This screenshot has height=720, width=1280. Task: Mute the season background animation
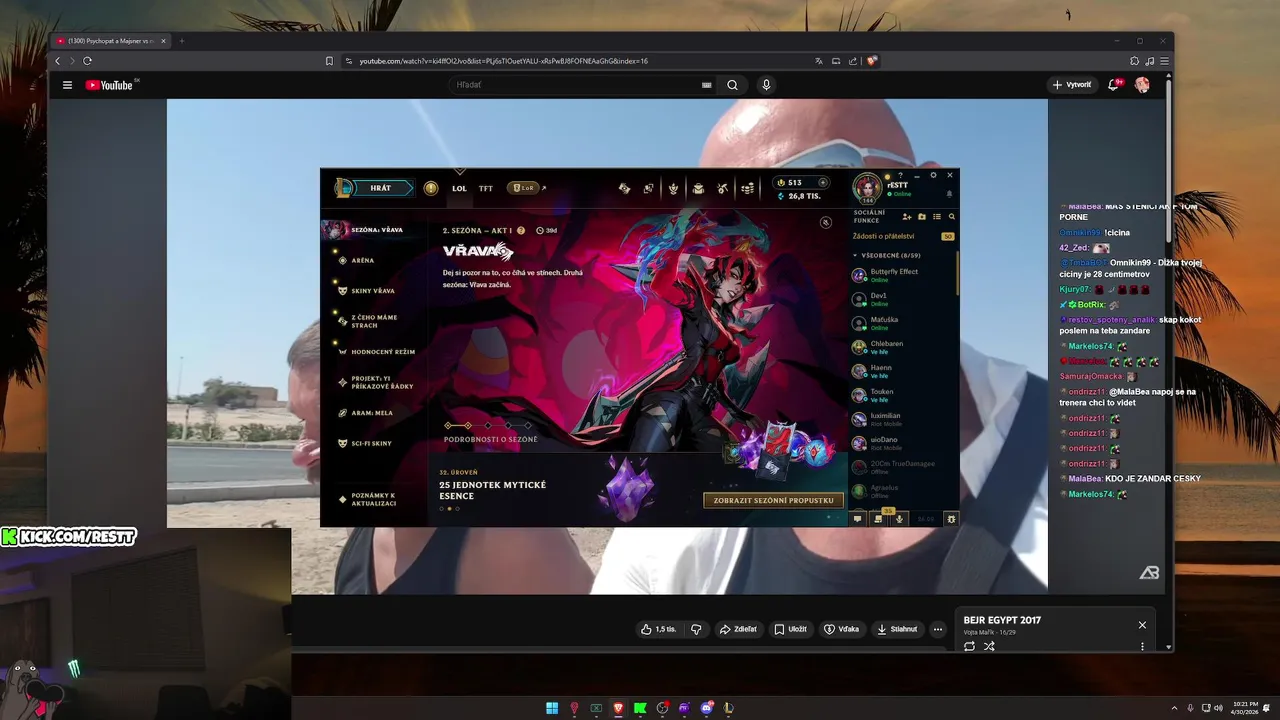[826, 222]
